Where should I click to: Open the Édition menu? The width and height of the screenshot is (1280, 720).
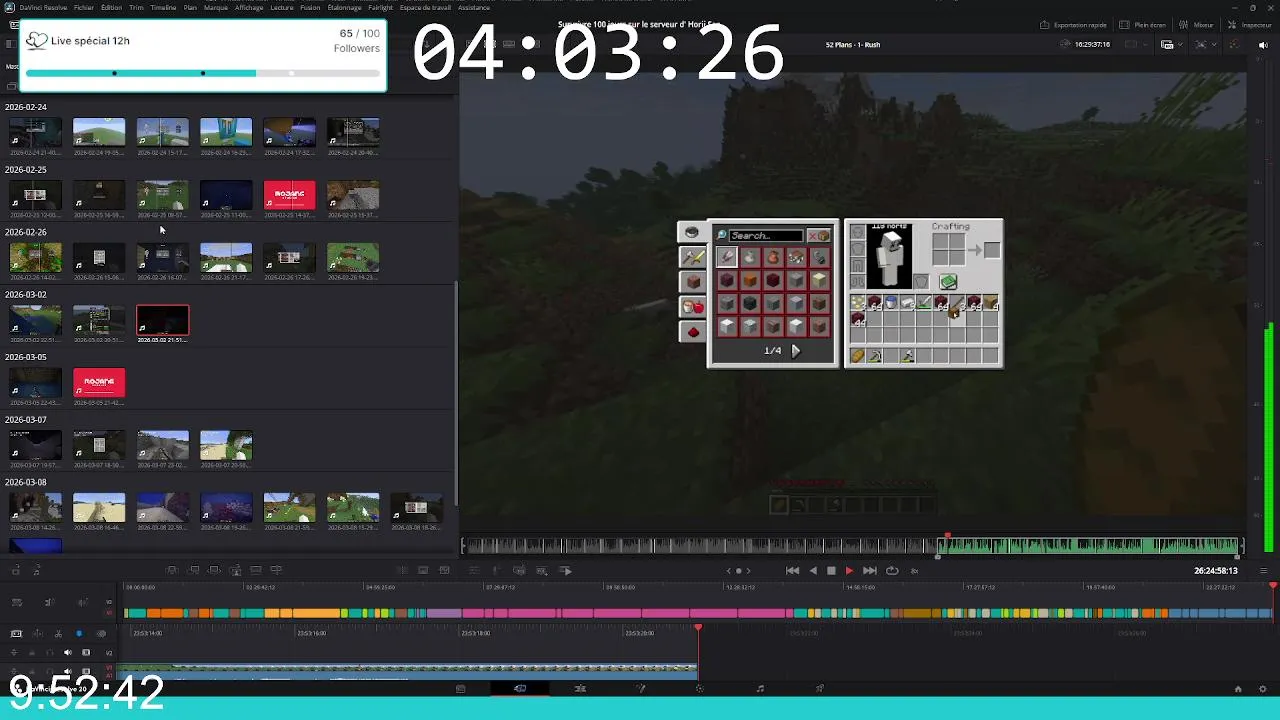tap(111, 7)
